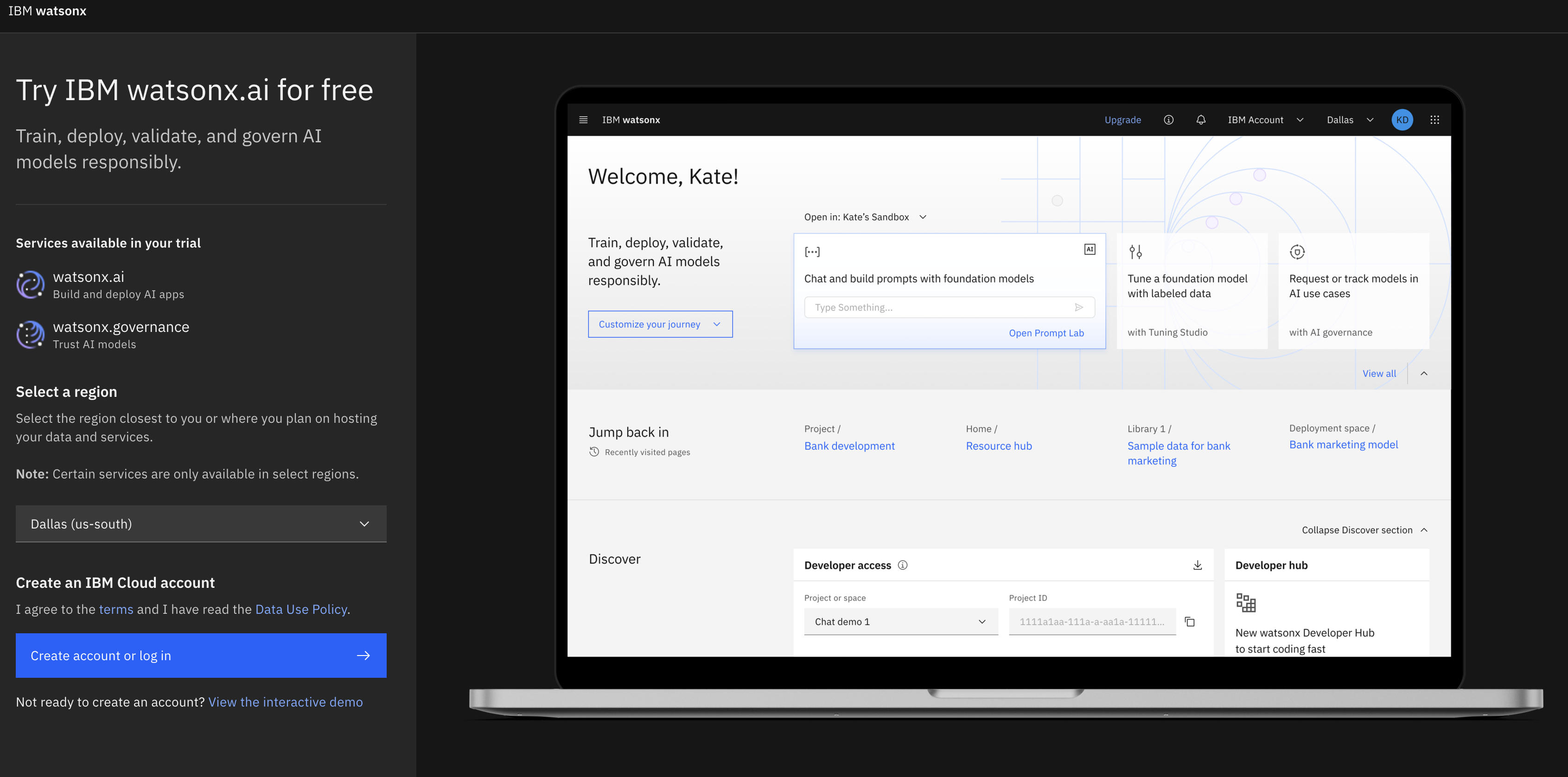Click IBM watsonx label in laptop header
The height and width of the screenshot is (777, 1568).
click(x=631, y=120)
